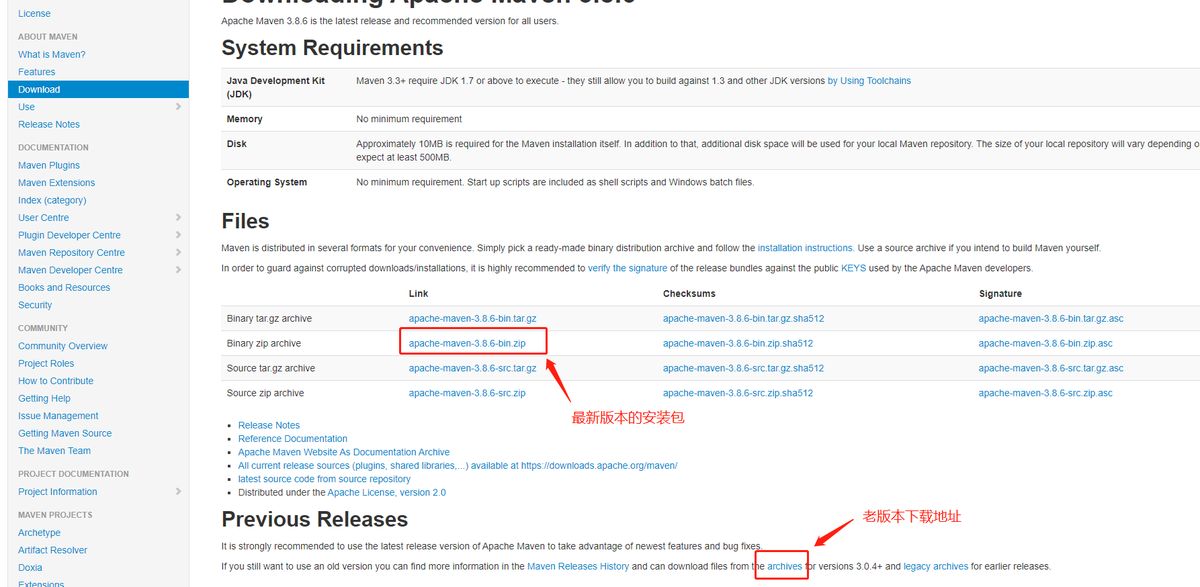Open Issue Management link

point(58,416)
